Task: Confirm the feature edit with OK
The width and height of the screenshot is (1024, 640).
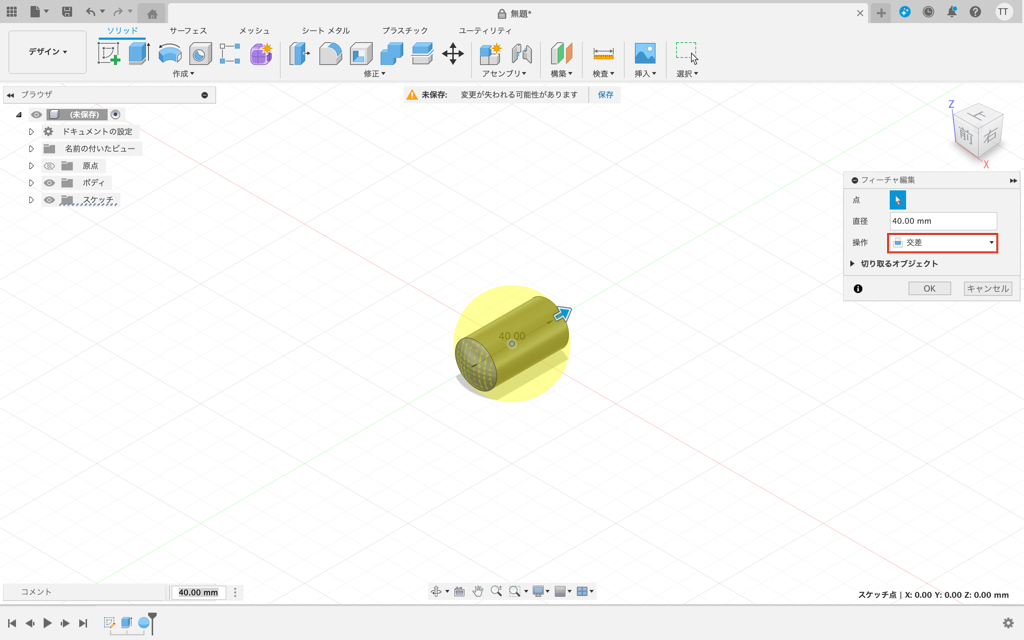Action: coord(929,289)
